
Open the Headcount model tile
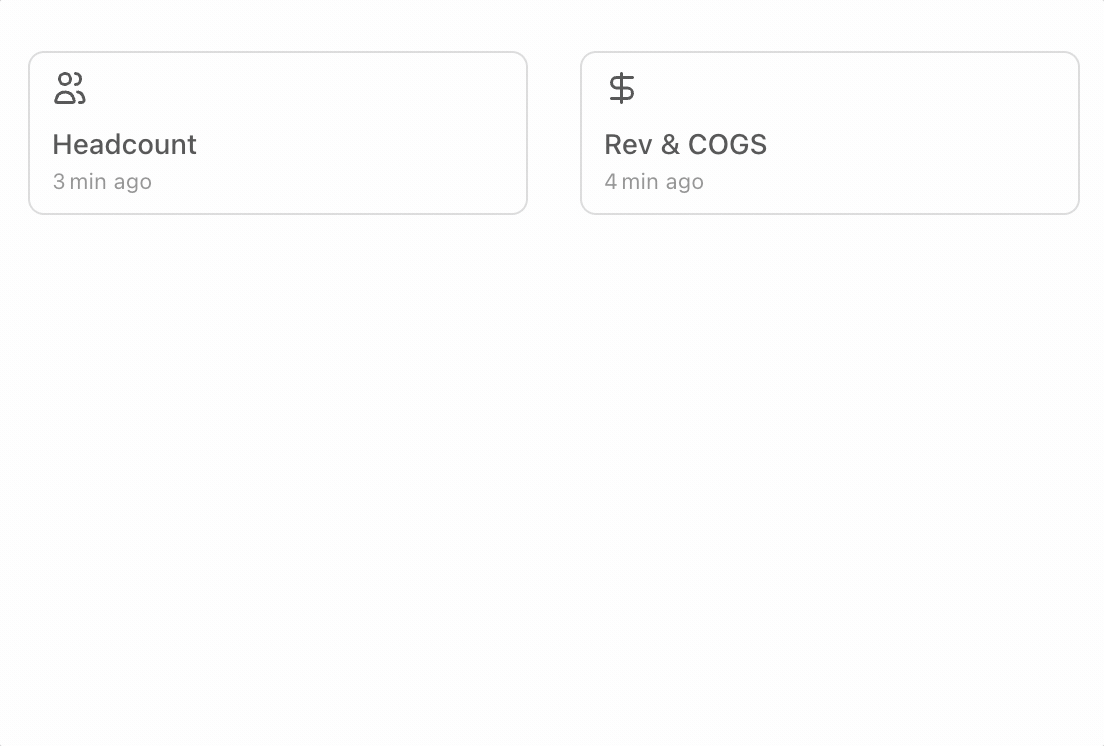[278, 133]
